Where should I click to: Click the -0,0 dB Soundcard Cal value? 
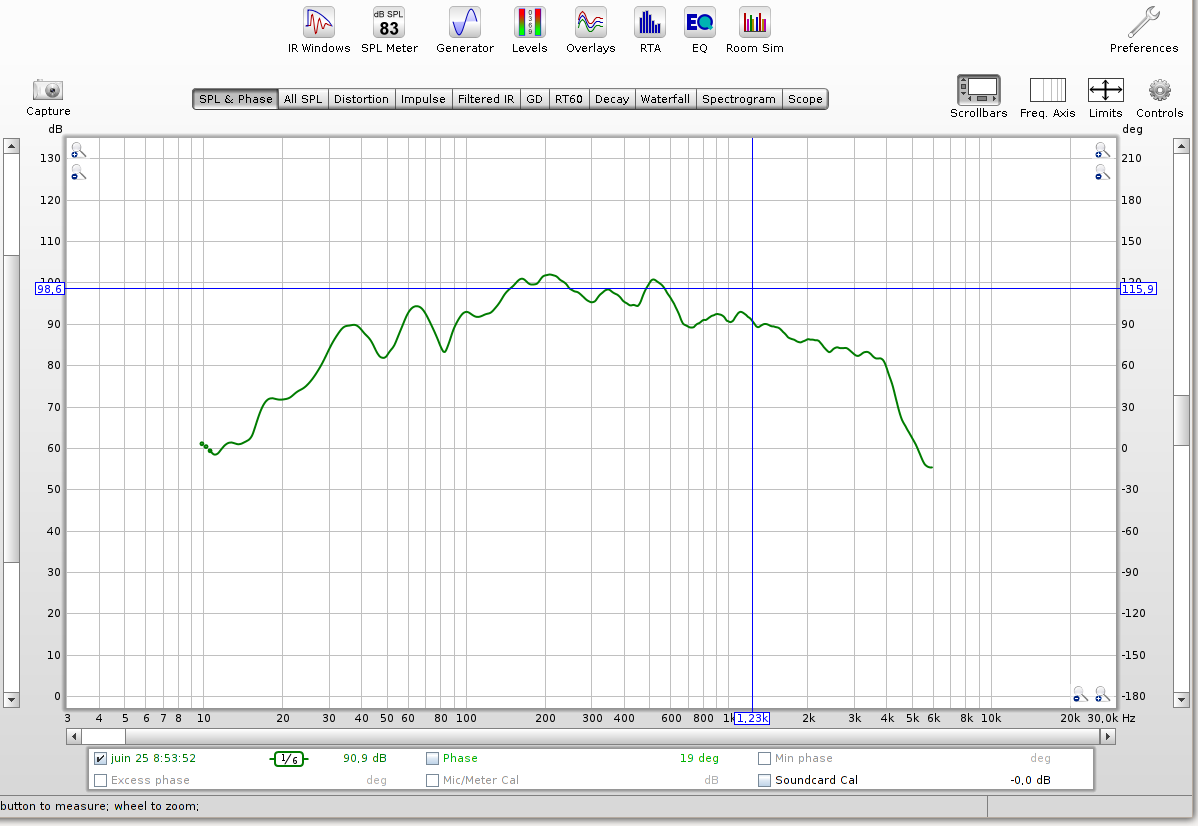[1030, 780]
